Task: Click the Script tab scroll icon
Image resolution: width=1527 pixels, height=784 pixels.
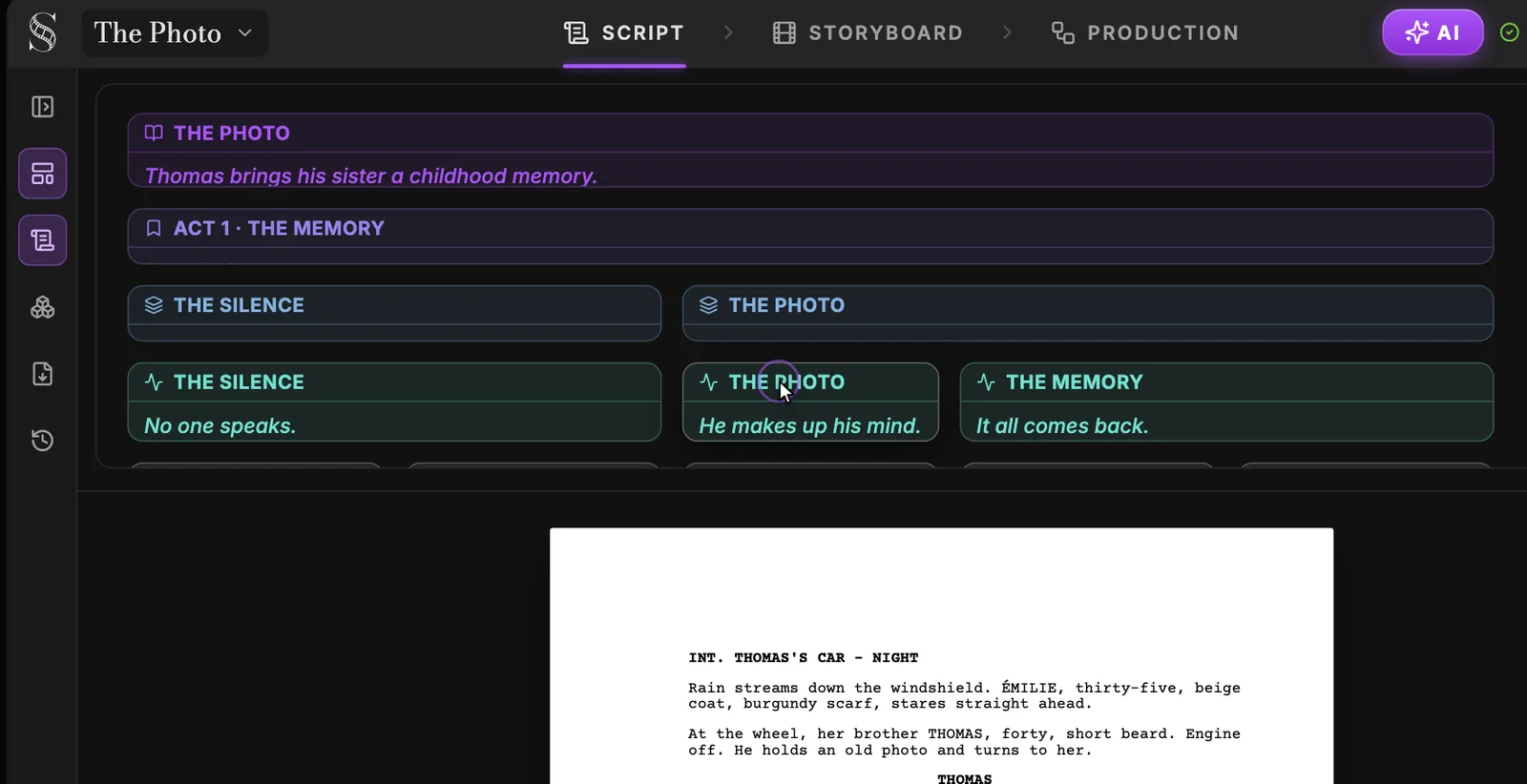Action: [576, 33]
